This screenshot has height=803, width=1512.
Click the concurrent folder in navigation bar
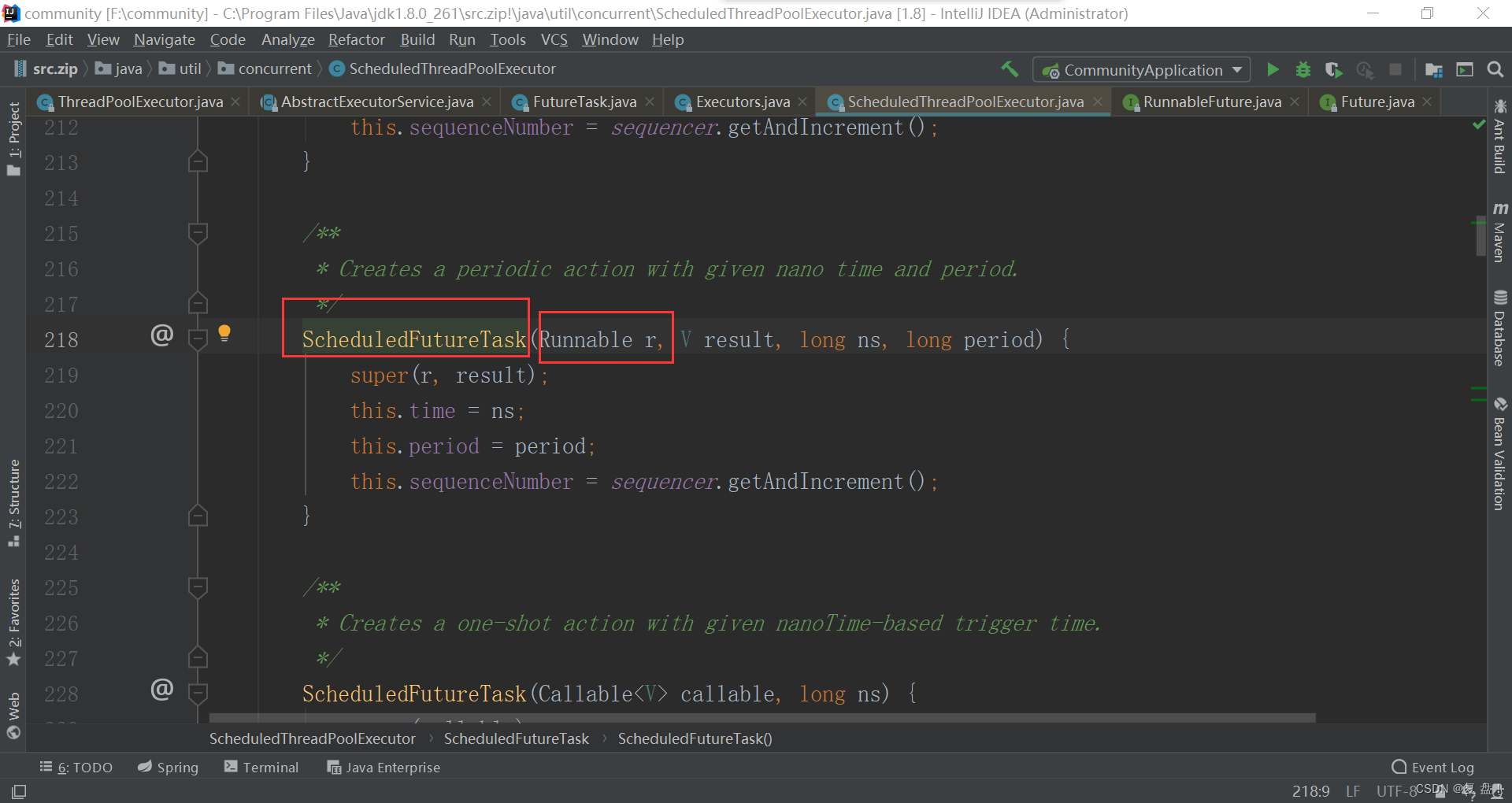point(265,69)
